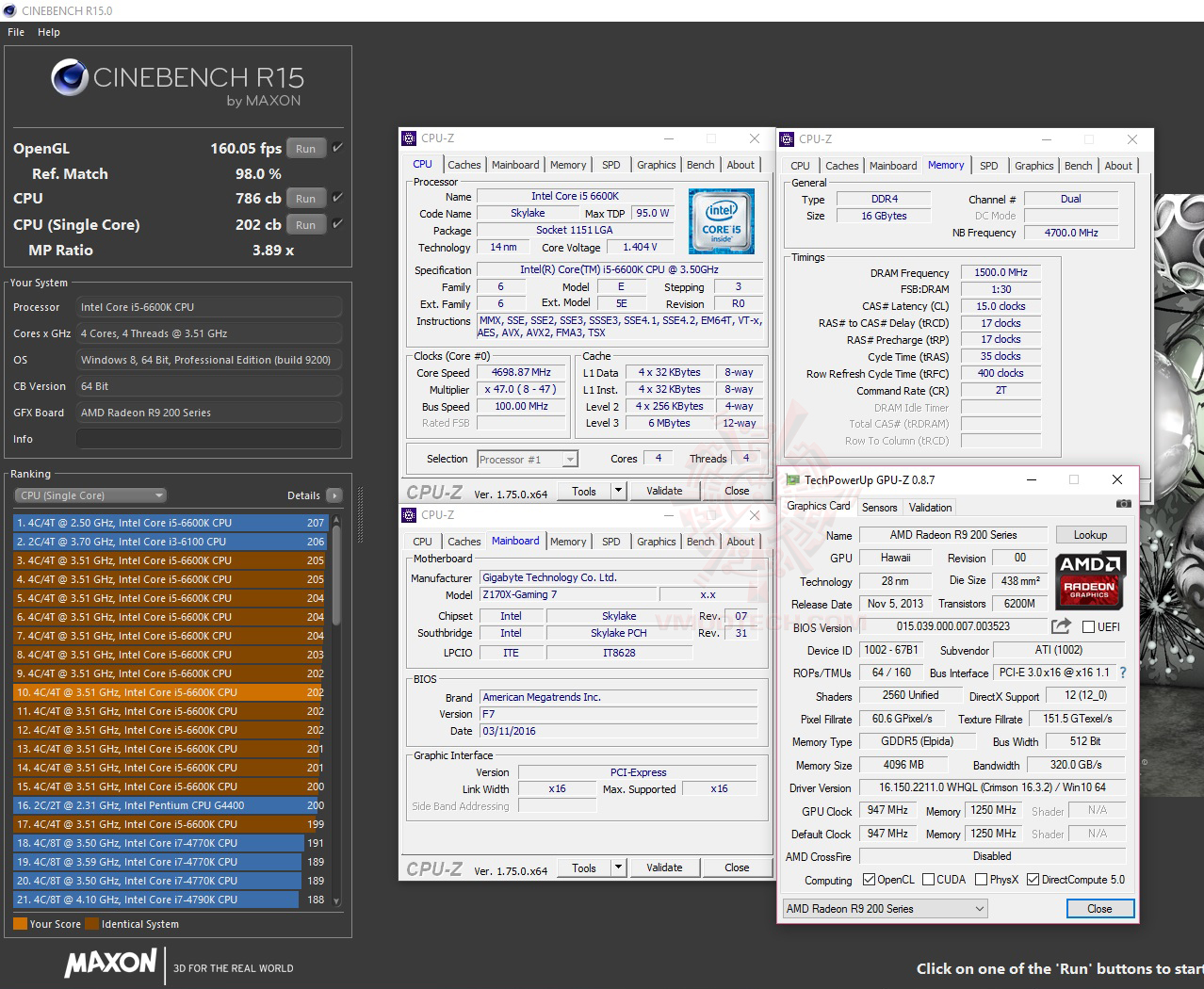Run the CPU benchmark

click(305, 198)
